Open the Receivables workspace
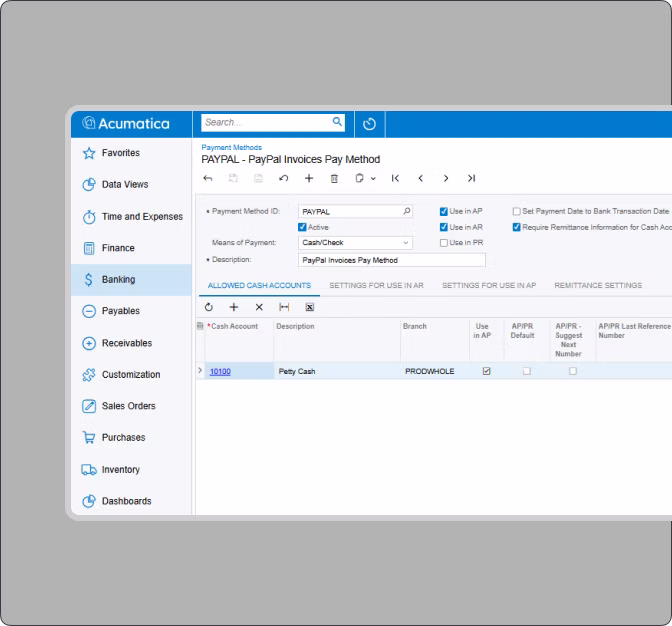This screenshot has height=626, width=672. tap(131, 343)
